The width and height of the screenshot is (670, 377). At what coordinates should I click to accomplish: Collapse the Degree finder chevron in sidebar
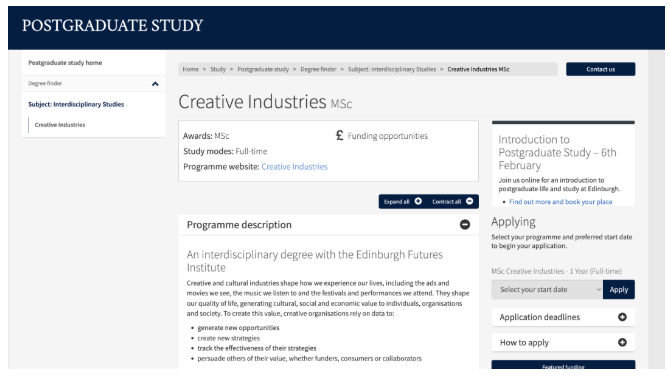(155, 84)
